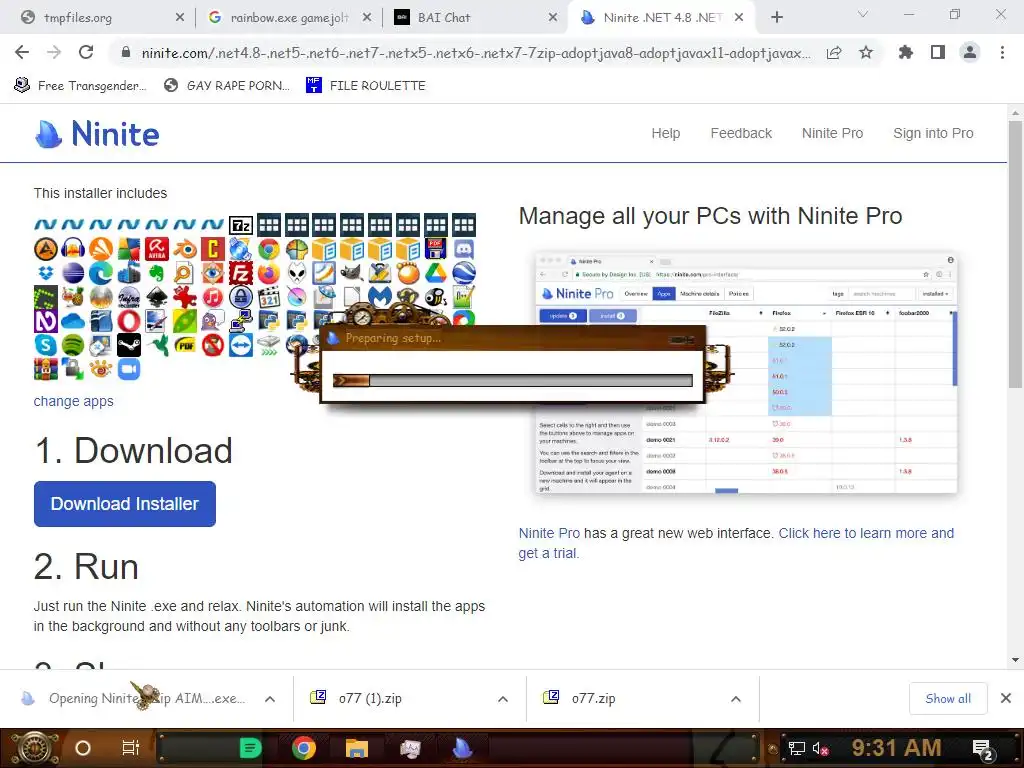Toggle the muted speaker in system tray
The height and width of the screenshot is (768, 1024).
820,748
